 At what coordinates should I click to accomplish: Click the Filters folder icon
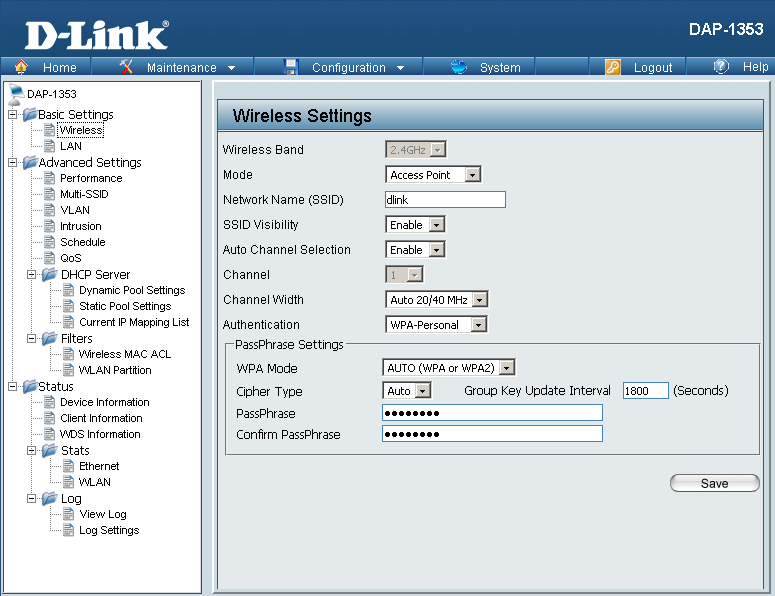pyautogui.click(x=49, y=338)
